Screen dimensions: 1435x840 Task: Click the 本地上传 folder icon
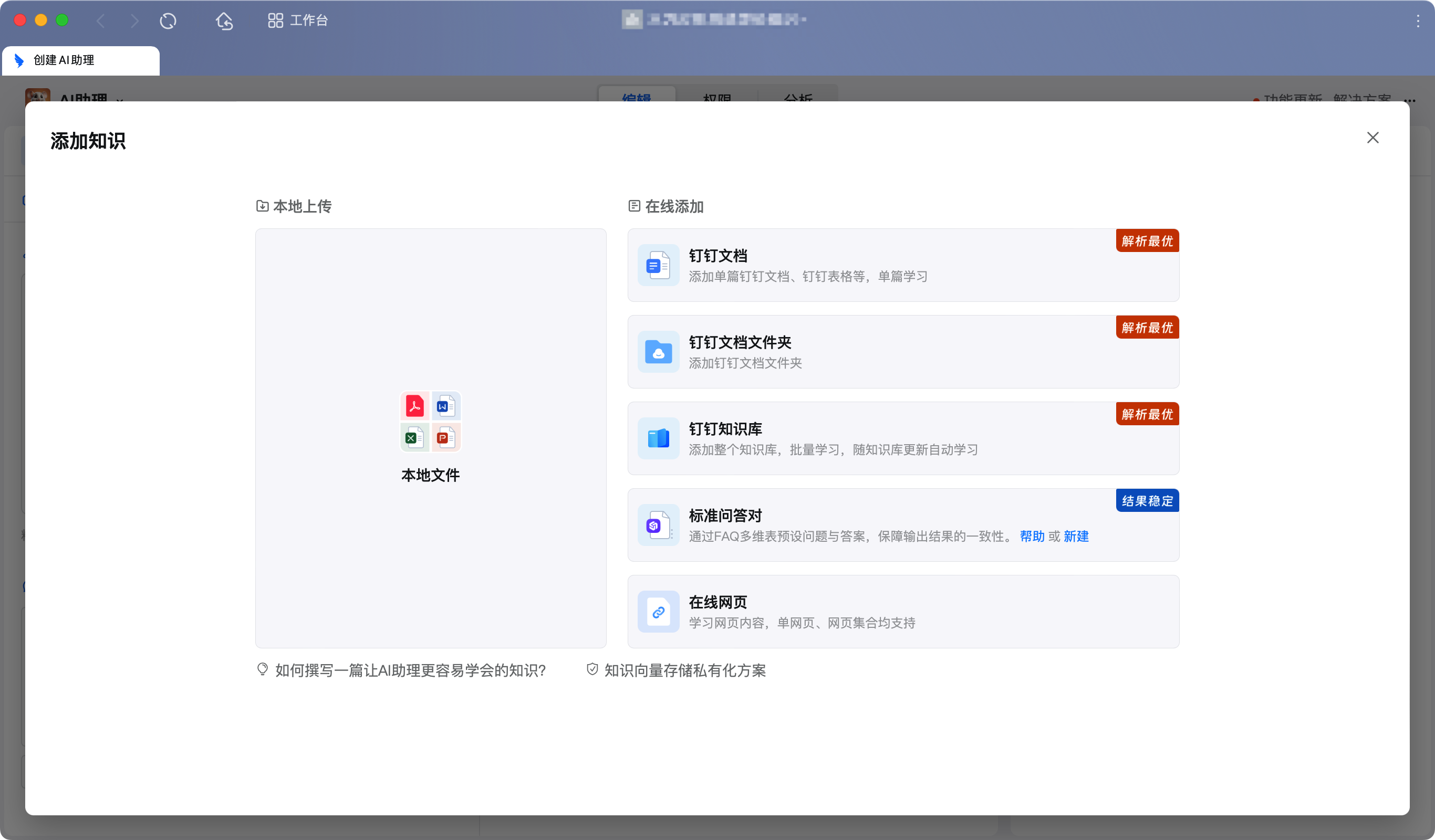263,206
